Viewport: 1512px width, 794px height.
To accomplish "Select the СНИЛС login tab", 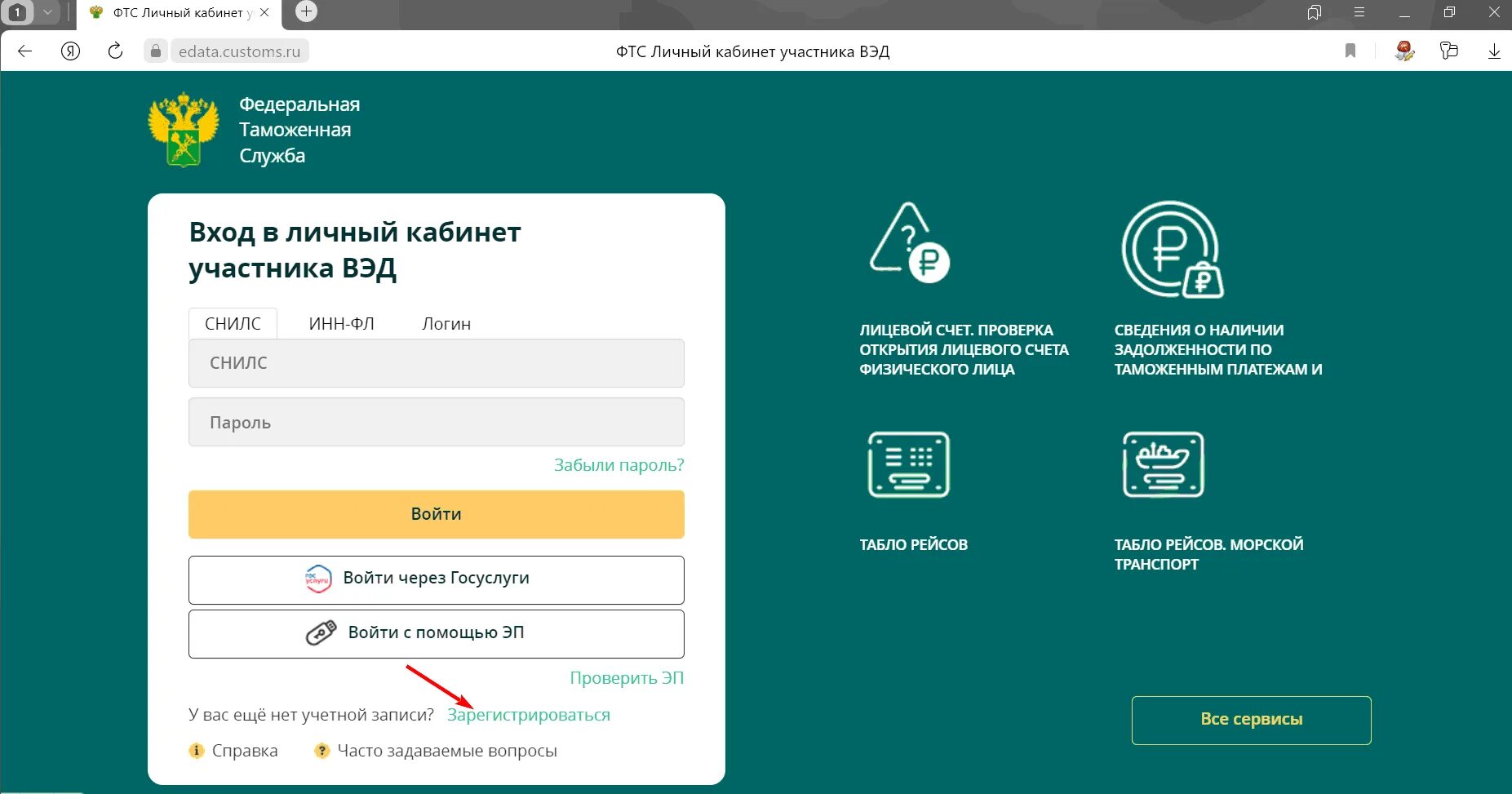I will pyautogui.click(x=233, y=324).
